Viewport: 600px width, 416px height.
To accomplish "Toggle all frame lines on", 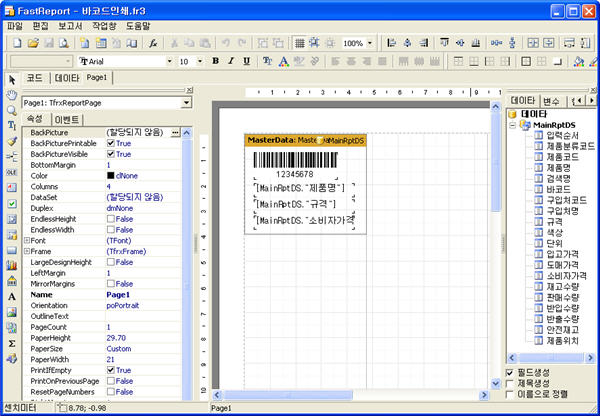I will pyautogui.click(x=526, y=61).
